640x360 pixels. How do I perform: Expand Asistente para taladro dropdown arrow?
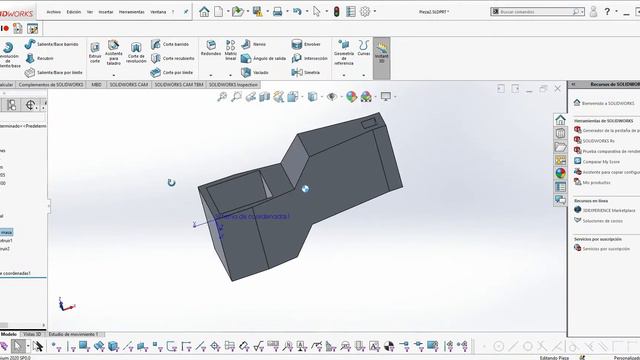point(113,75)
